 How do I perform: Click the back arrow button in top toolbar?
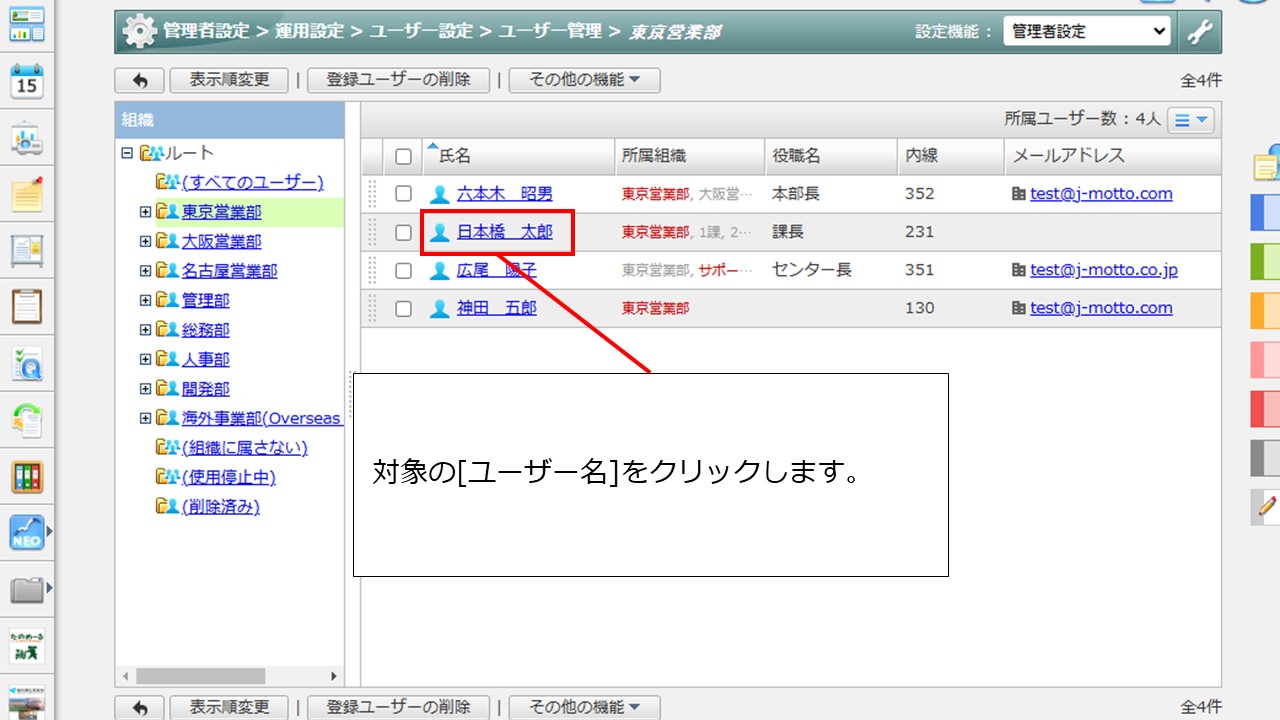pyautogui.click(x=140, y=80)
